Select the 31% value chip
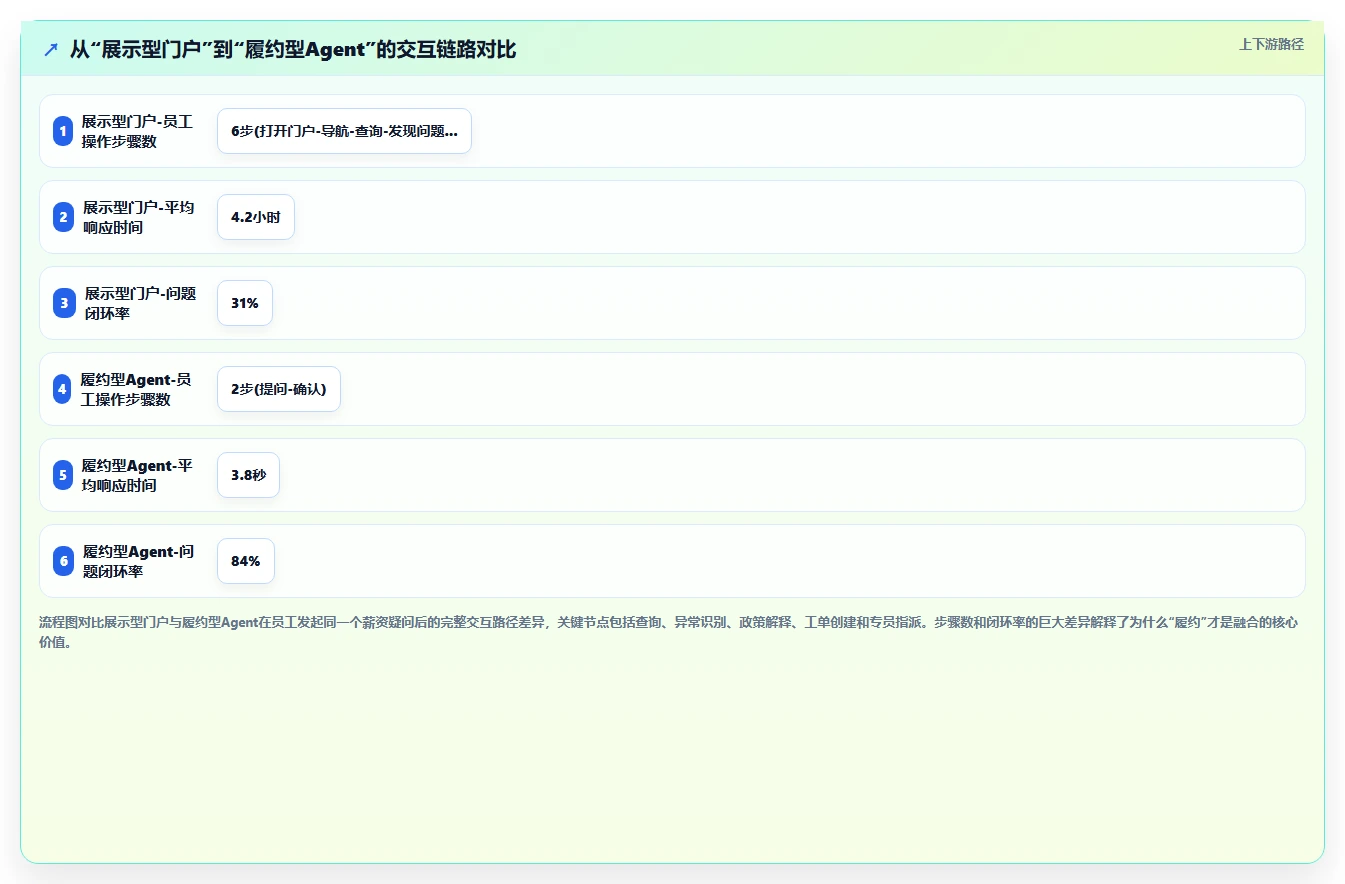 [245, 303]
